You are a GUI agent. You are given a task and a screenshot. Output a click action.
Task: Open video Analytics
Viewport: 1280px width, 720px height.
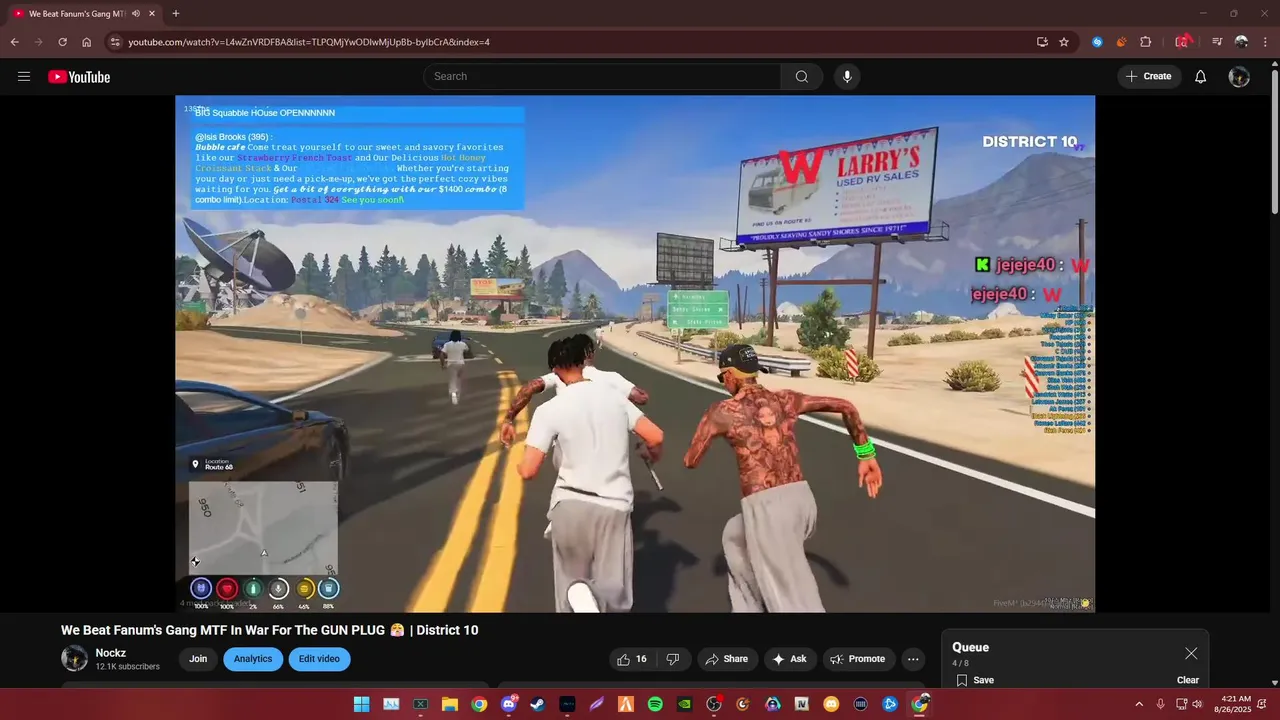coord(253,659)
